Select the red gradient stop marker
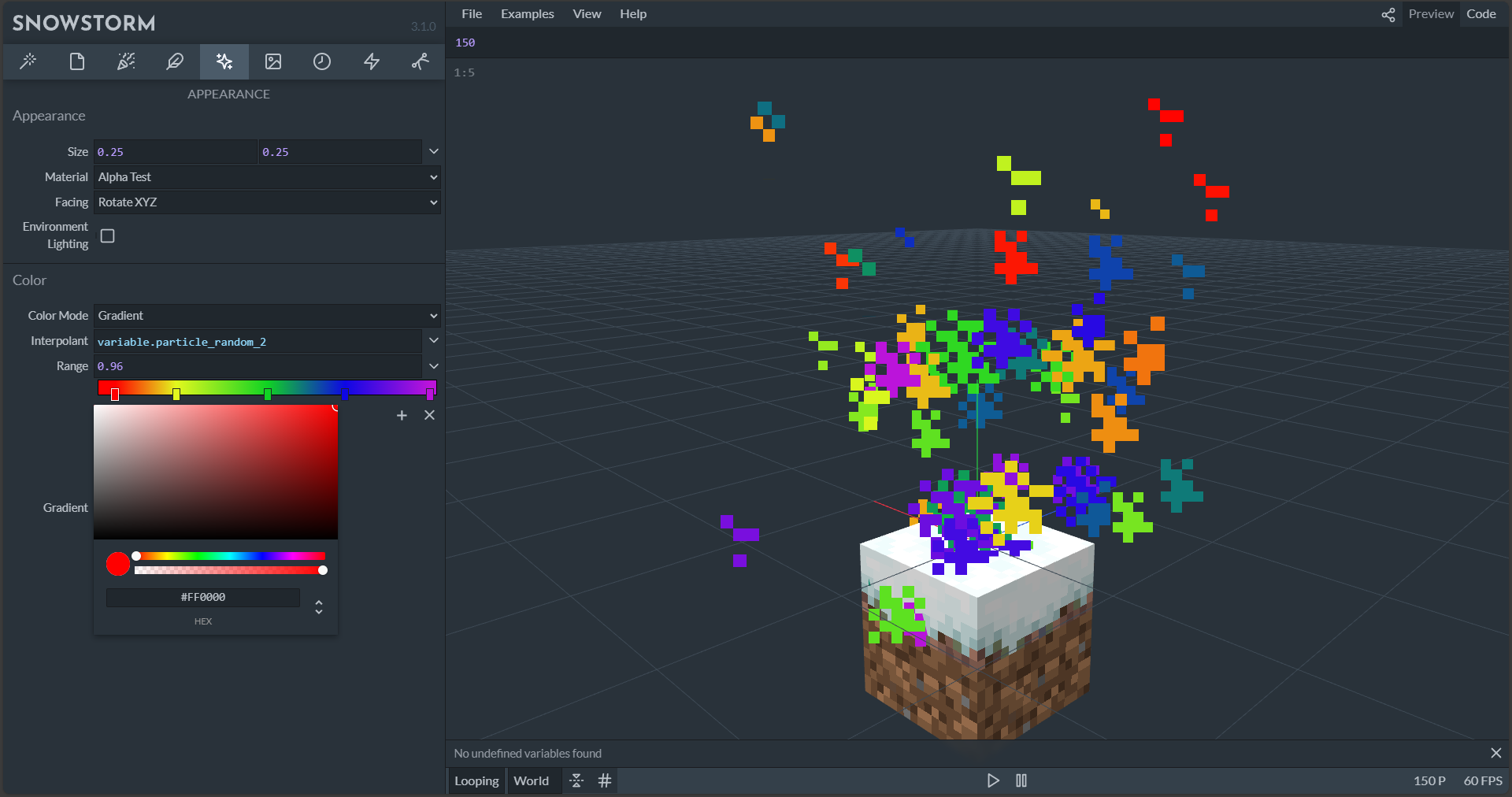The image size is (1512, 797). pyautogui.click(x=115, y=394)
